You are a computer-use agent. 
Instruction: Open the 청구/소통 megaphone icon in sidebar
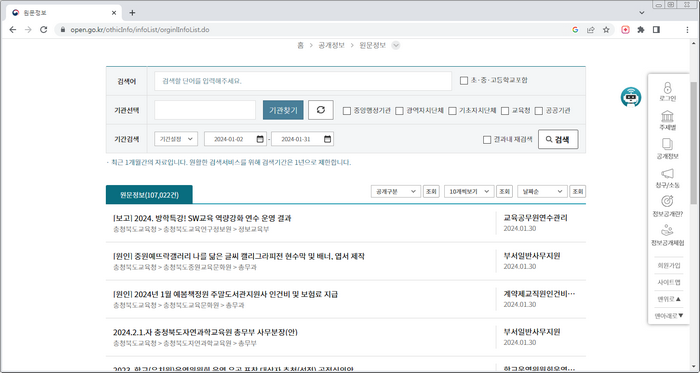(x=667, y=173)
